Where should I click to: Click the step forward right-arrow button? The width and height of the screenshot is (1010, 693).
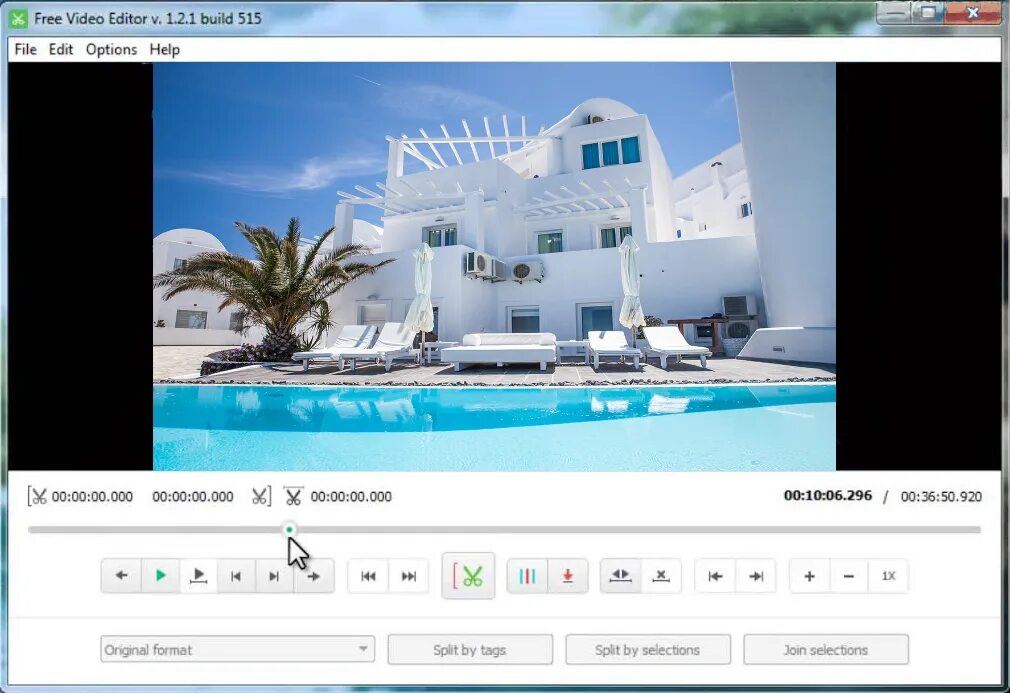click(x=314, y=576)
